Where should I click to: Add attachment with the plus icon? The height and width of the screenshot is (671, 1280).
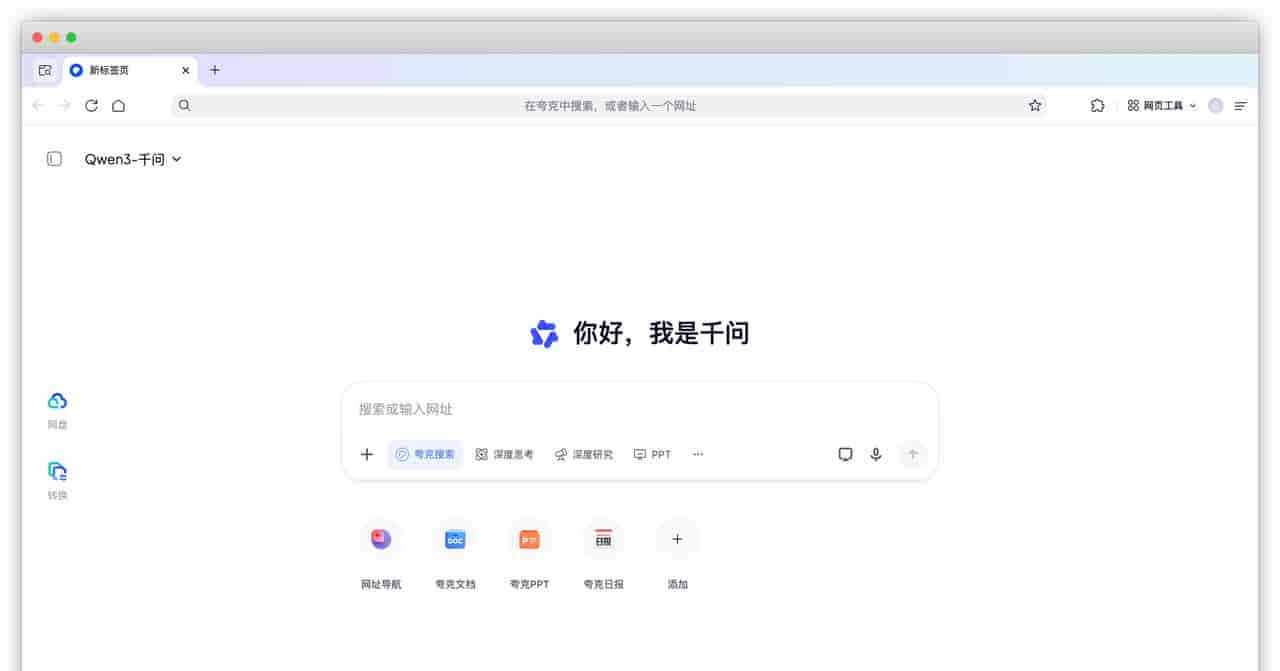[367, 454]
